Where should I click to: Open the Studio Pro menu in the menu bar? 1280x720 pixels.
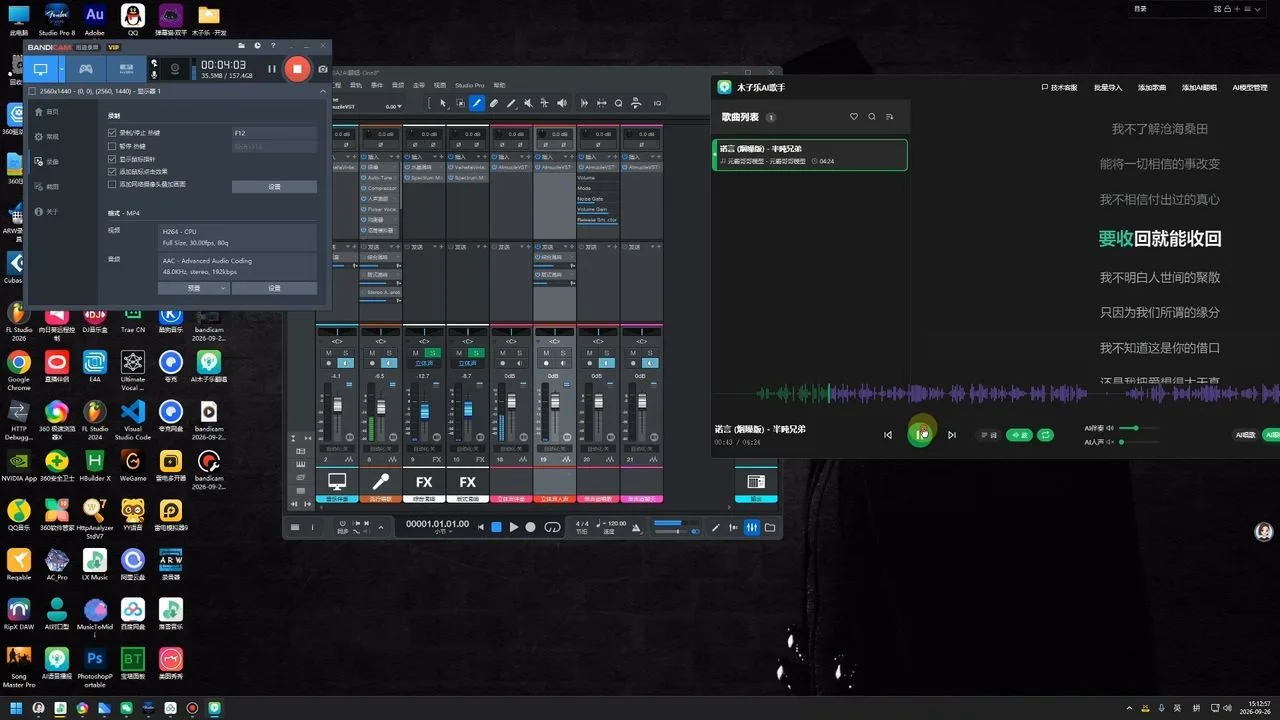(x=469, y=85)
